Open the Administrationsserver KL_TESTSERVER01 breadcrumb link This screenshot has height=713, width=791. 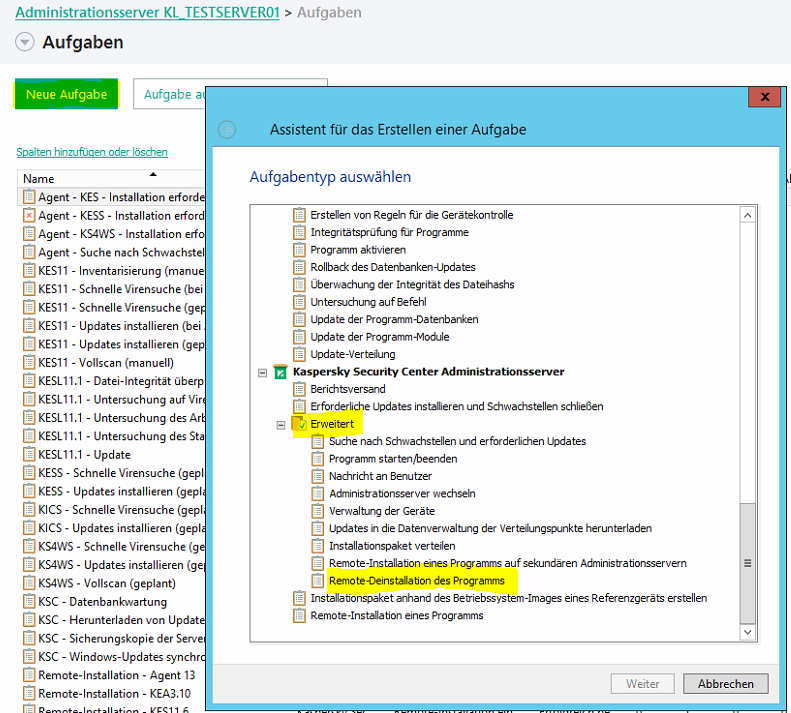coord(147,12)
